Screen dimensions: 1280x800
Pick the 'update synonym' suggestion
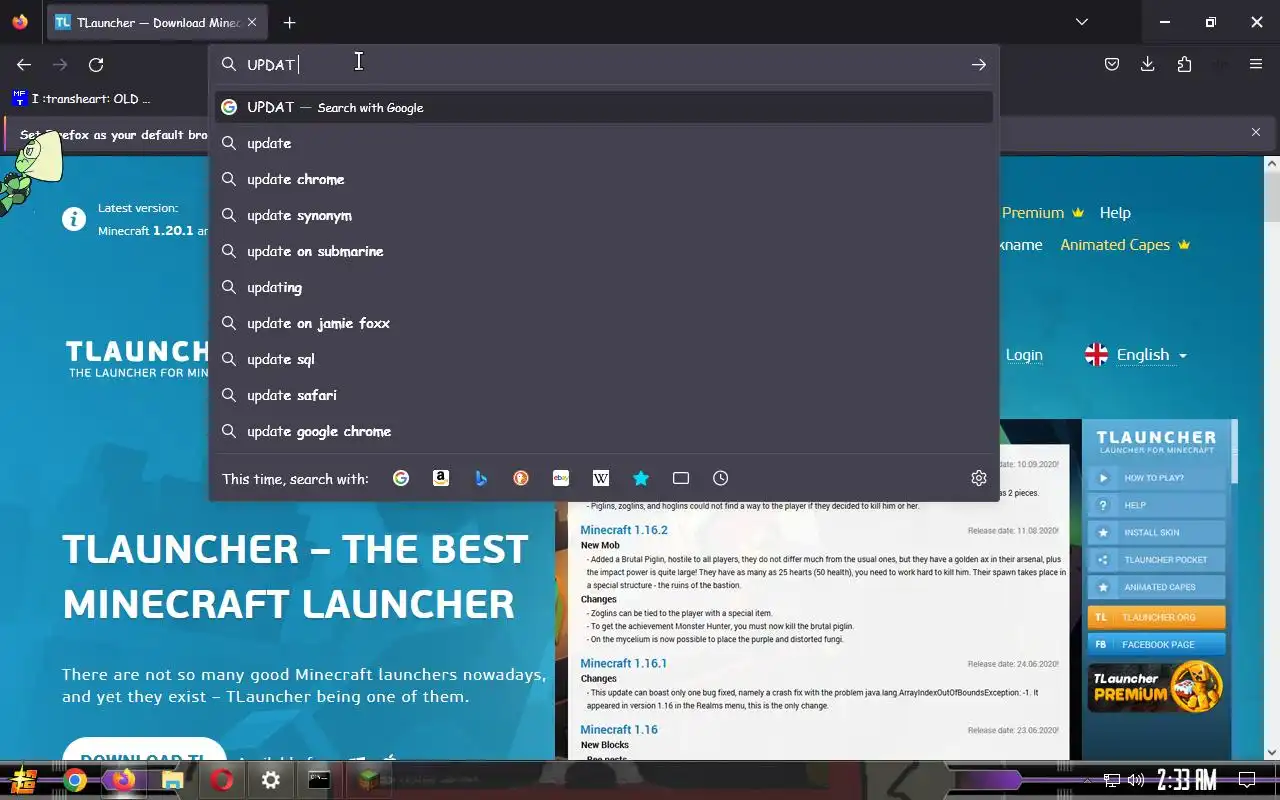[x=604, y=215]
